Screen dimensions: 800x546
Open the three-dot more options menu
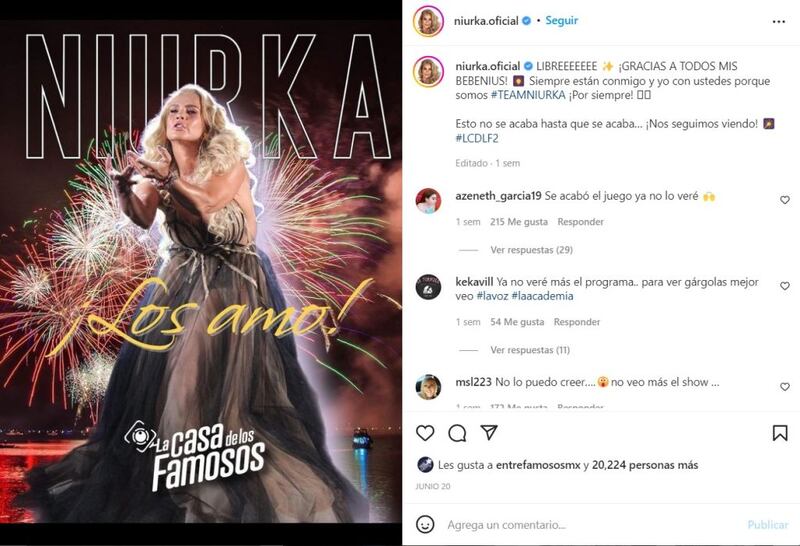(779, 21)
